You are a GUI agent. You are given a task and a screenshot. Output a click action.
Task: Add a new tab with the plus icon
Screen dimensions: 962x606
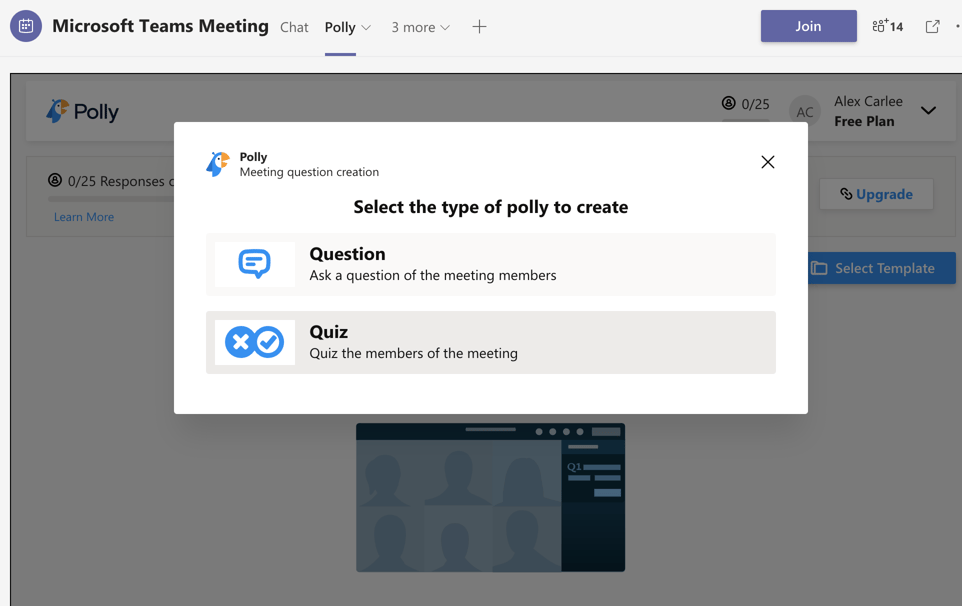tap(479, 27)
